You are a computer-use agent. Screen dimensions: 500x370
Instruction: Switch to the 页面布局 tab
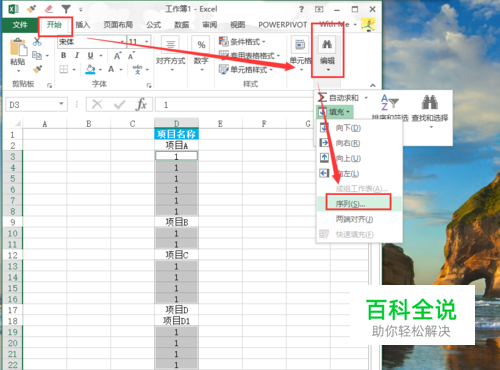[118, 25]
